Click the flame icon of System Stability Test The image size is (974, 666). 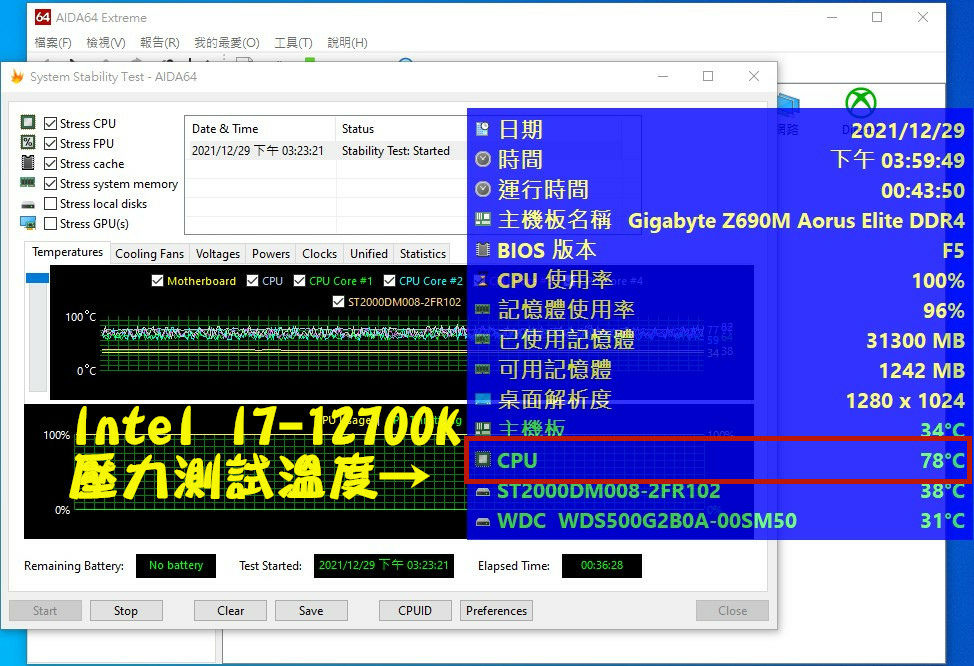pos(17,76)
